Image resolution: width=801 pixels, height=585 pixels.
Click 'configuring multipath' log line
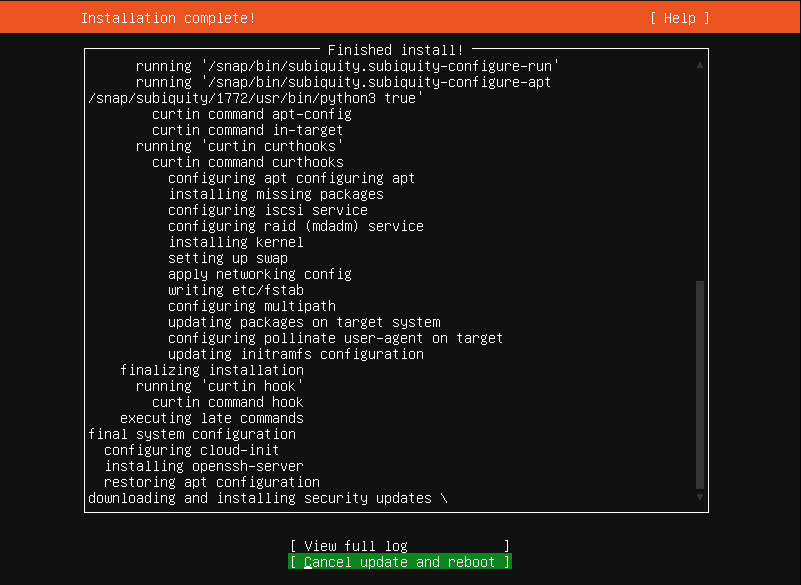pyautogui.click(x=252, y=306)
